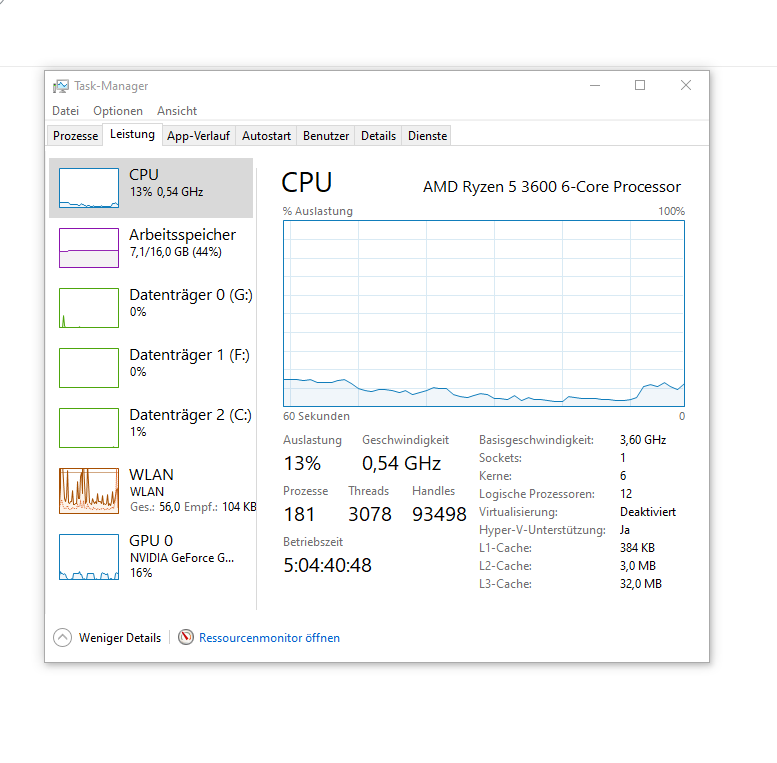Click the CPU sidebar label
Screen dimensions: 777x763
pos(144,175)
